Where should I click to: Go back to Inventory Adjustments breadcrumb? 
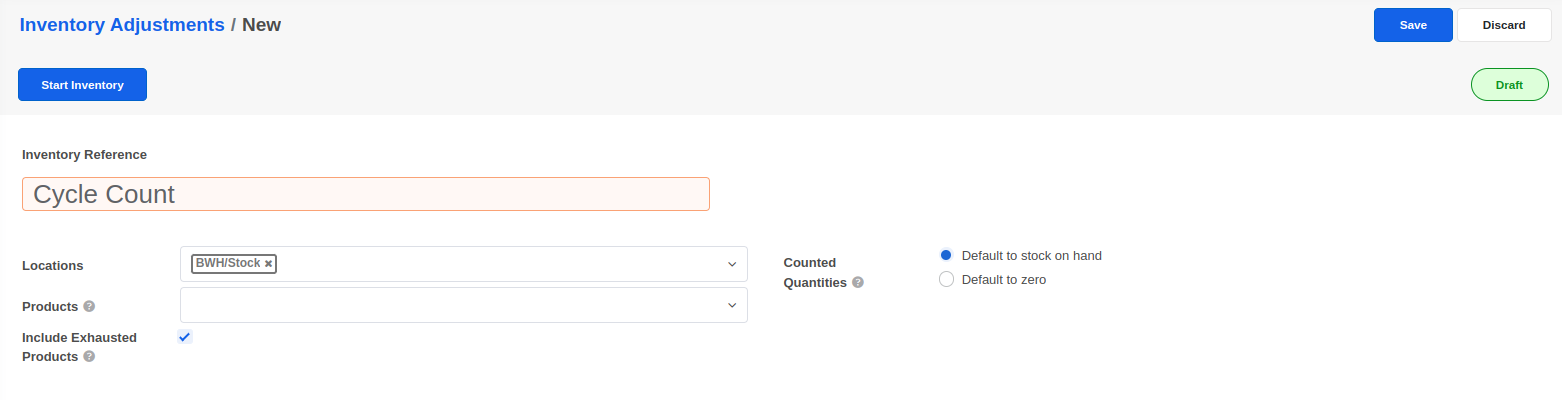pyautogui.click(x=122, y=25)
